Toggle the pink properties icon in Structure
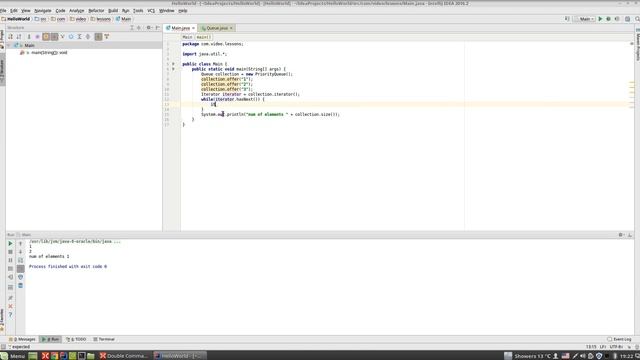This screenshot has height=360, width=640. tap(37, 37)
